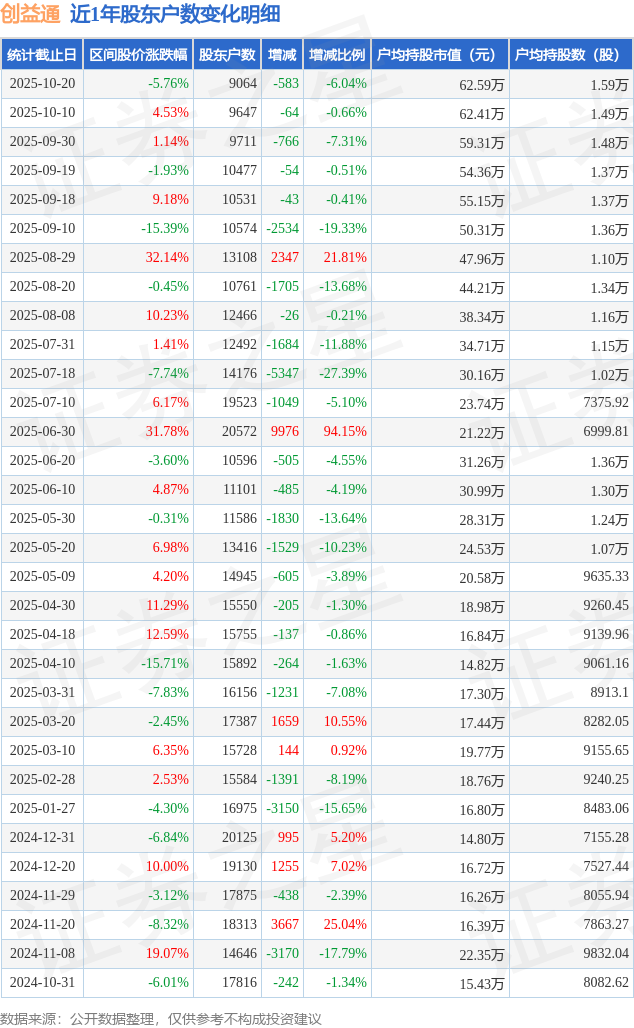This screenshot has height=1028, width=634.
Task: Click the 创益通 stock name in title
Action: point(32,14)
